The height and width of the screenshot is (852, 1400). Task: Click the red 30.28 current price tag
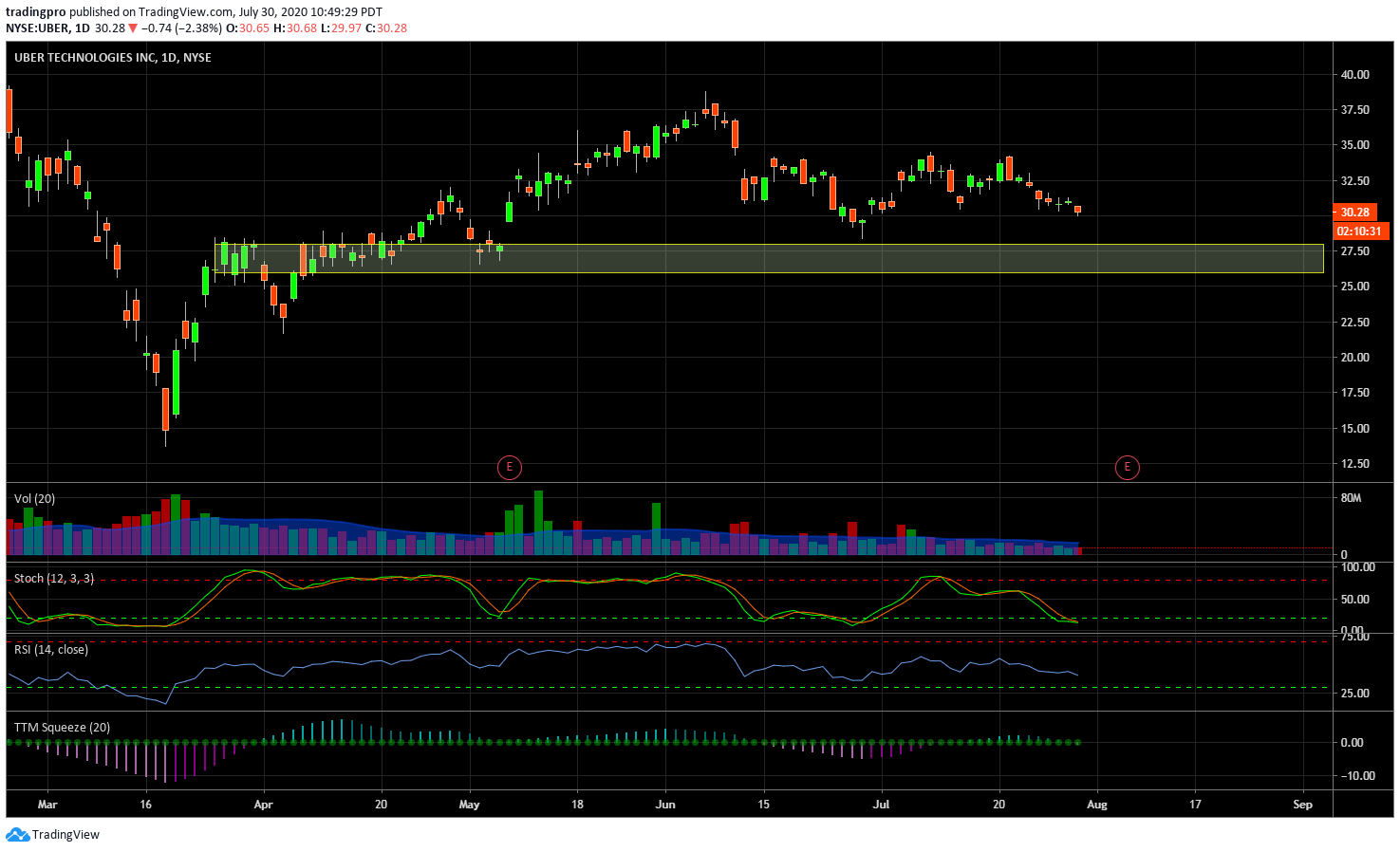pos(1354,213)
